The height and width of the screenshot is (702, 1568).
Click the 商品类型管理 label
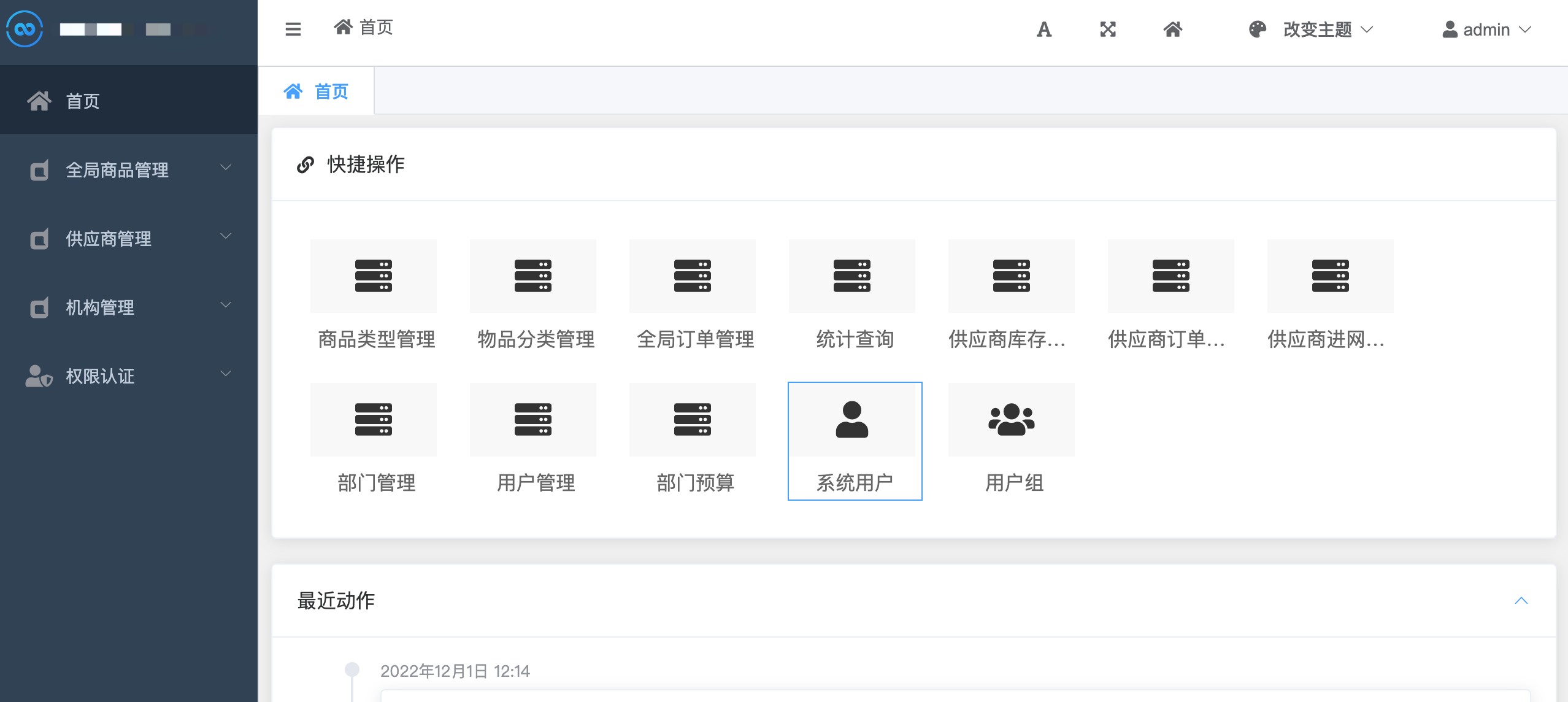coord(377,339)
